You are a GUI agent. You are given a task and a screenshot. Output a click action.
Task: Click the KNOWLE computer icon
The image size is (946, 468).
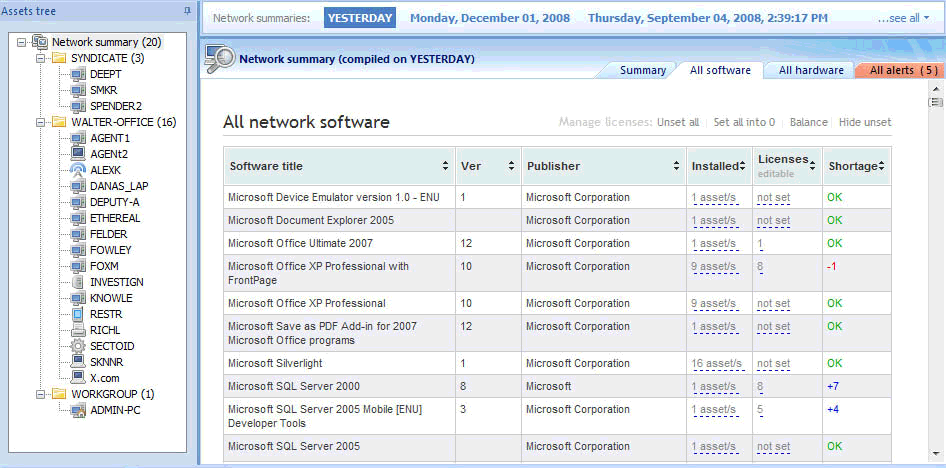[x=78, y=298]
